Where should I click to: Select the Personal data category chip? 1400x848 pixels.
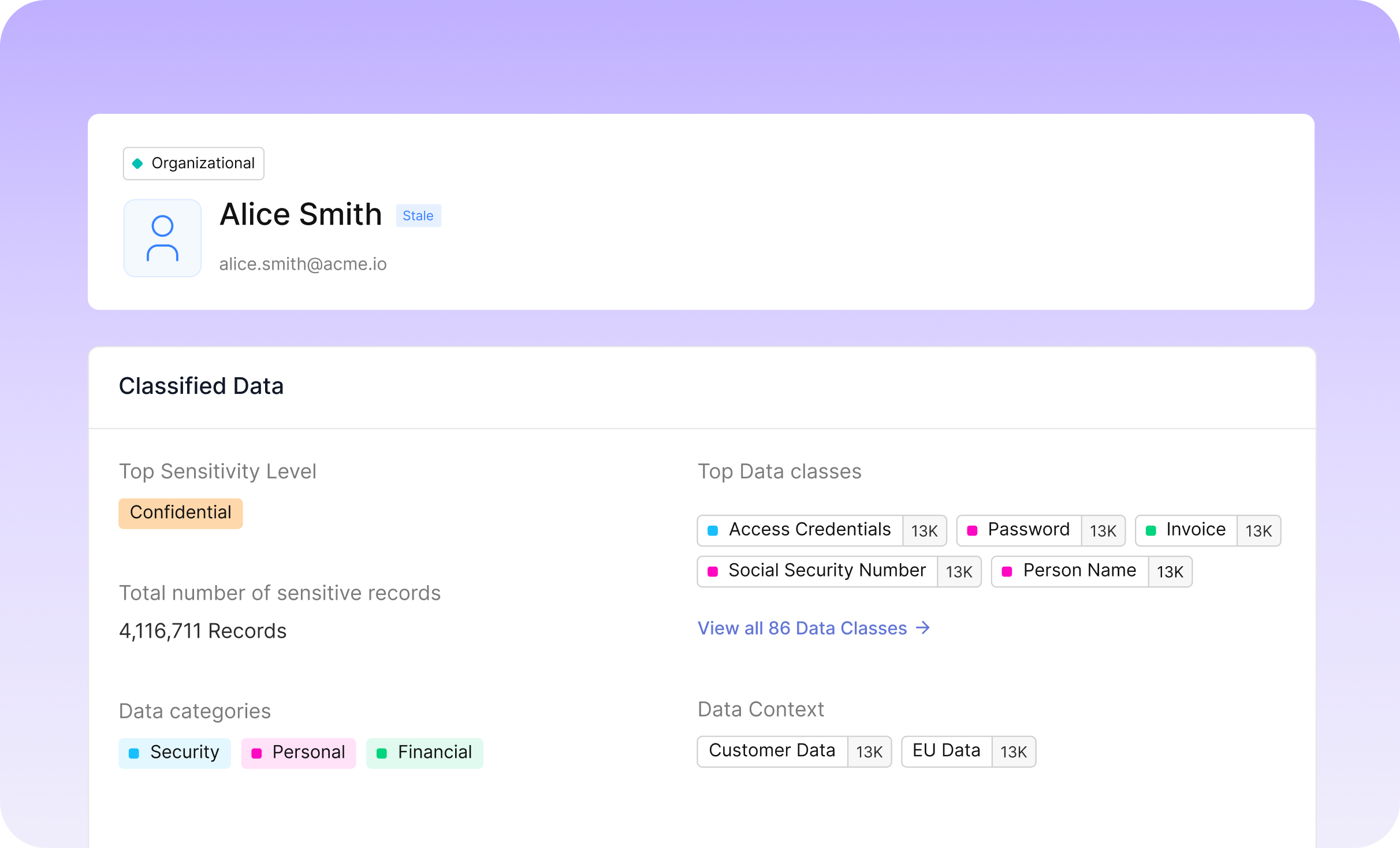pyautogui.click(x=298, y=753)
